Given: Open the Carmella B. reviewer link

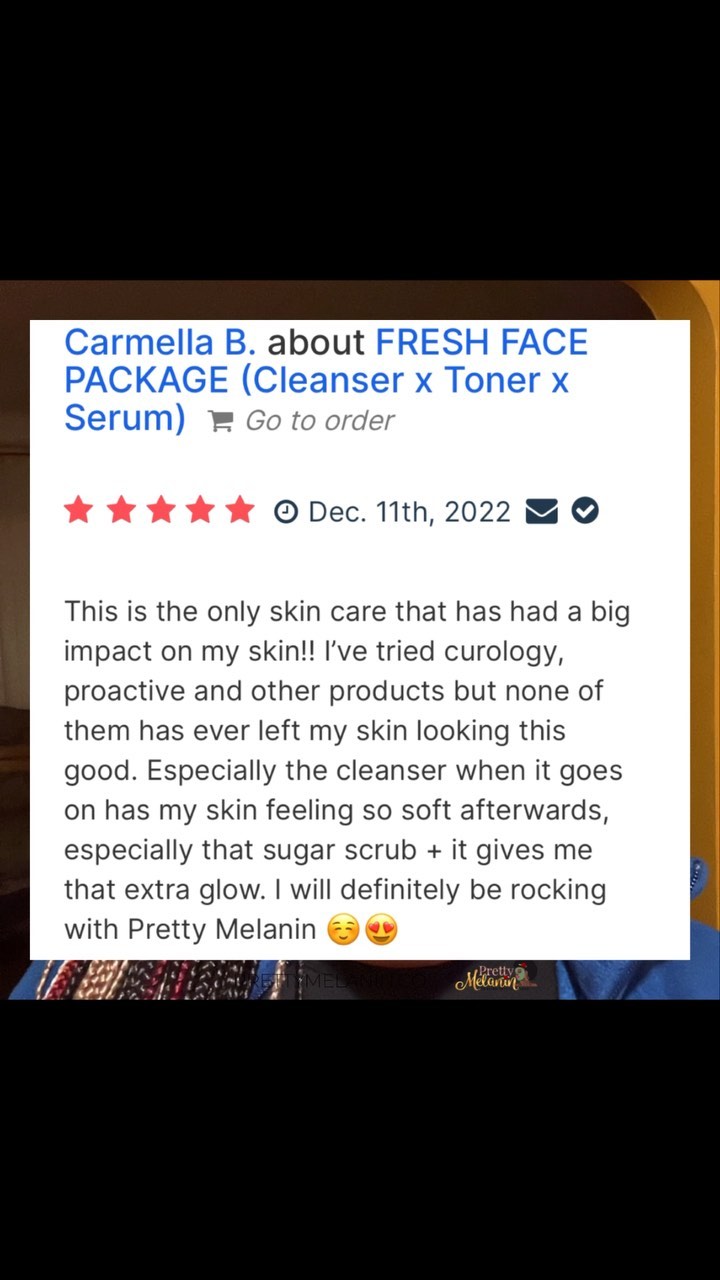Looking at the screenshot, I should 160,343.
